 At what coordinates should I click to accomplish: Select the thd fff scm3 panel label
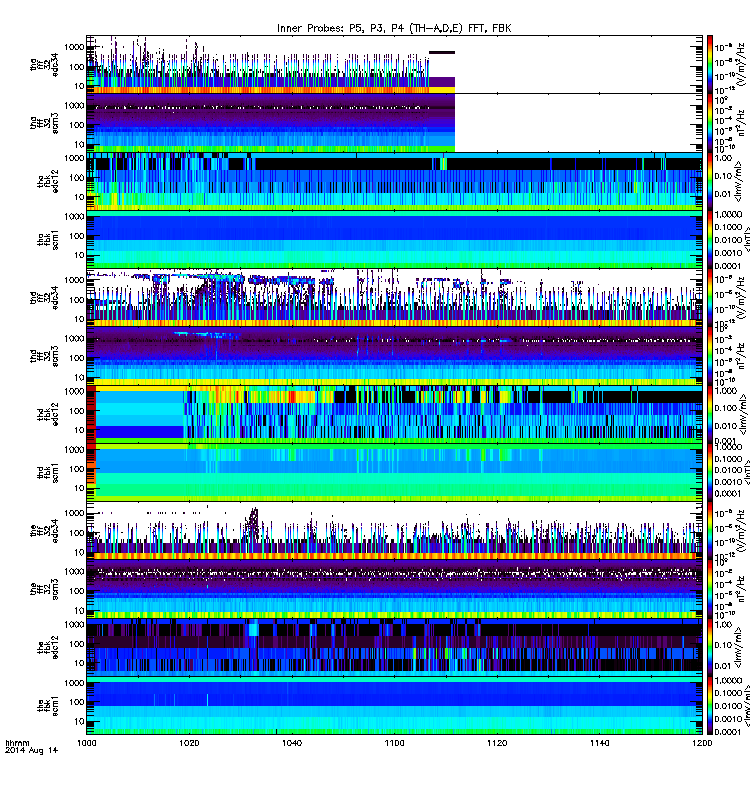44,356
